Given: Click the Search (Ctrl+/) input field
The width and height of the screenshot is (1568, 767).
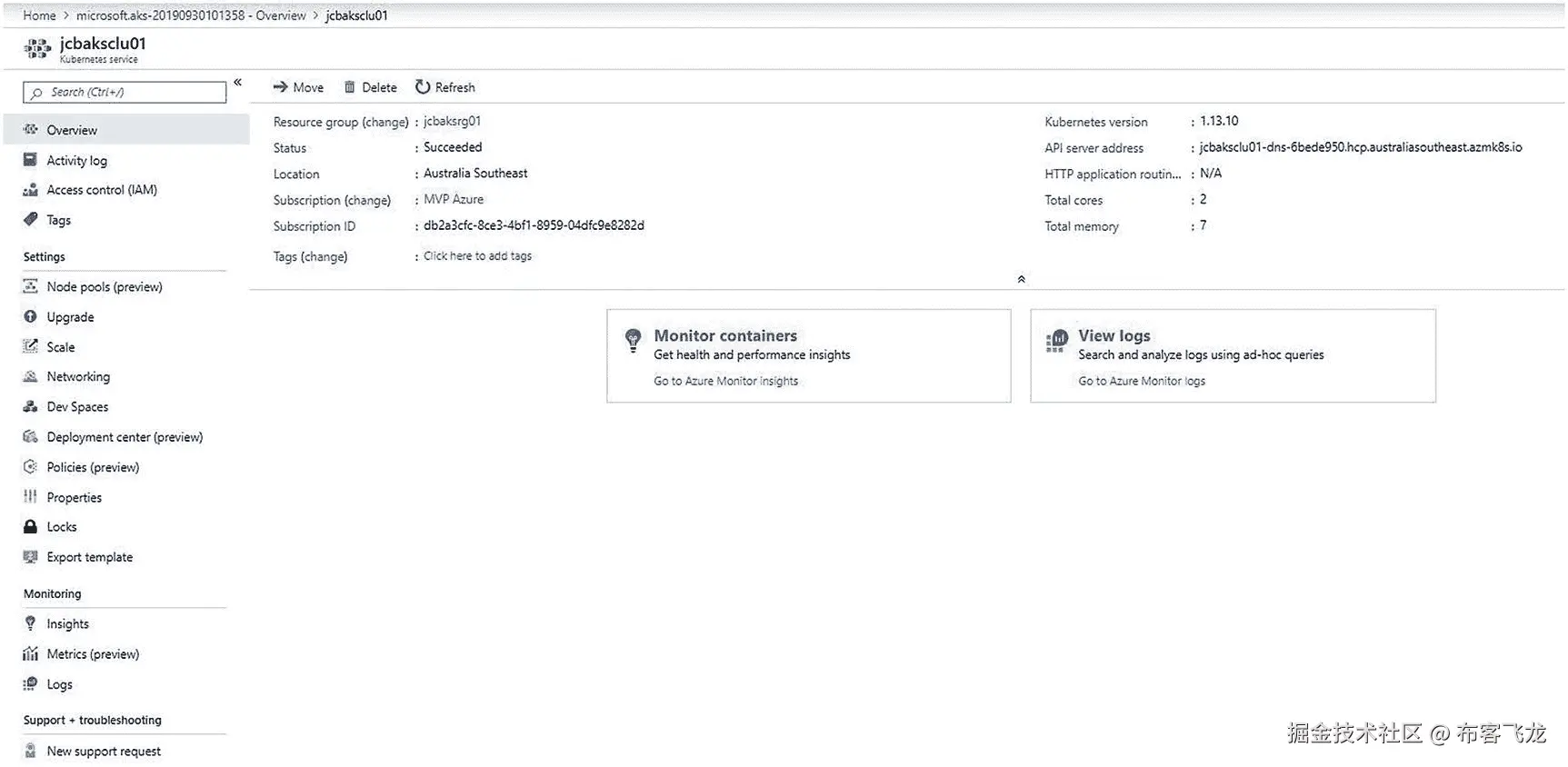Looking at the screenshot, I should pos(125,92).
